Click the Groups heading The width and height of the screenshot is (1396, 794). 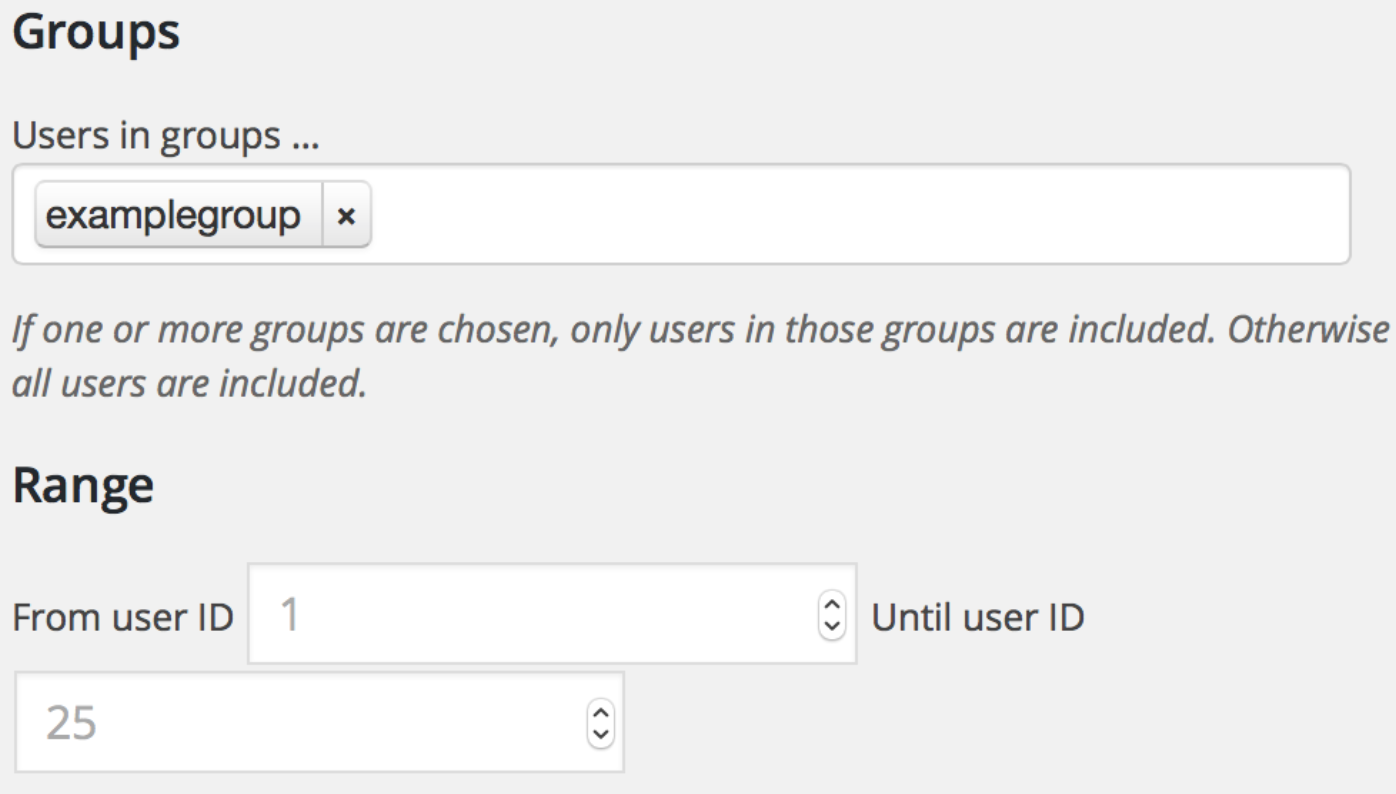96,35
